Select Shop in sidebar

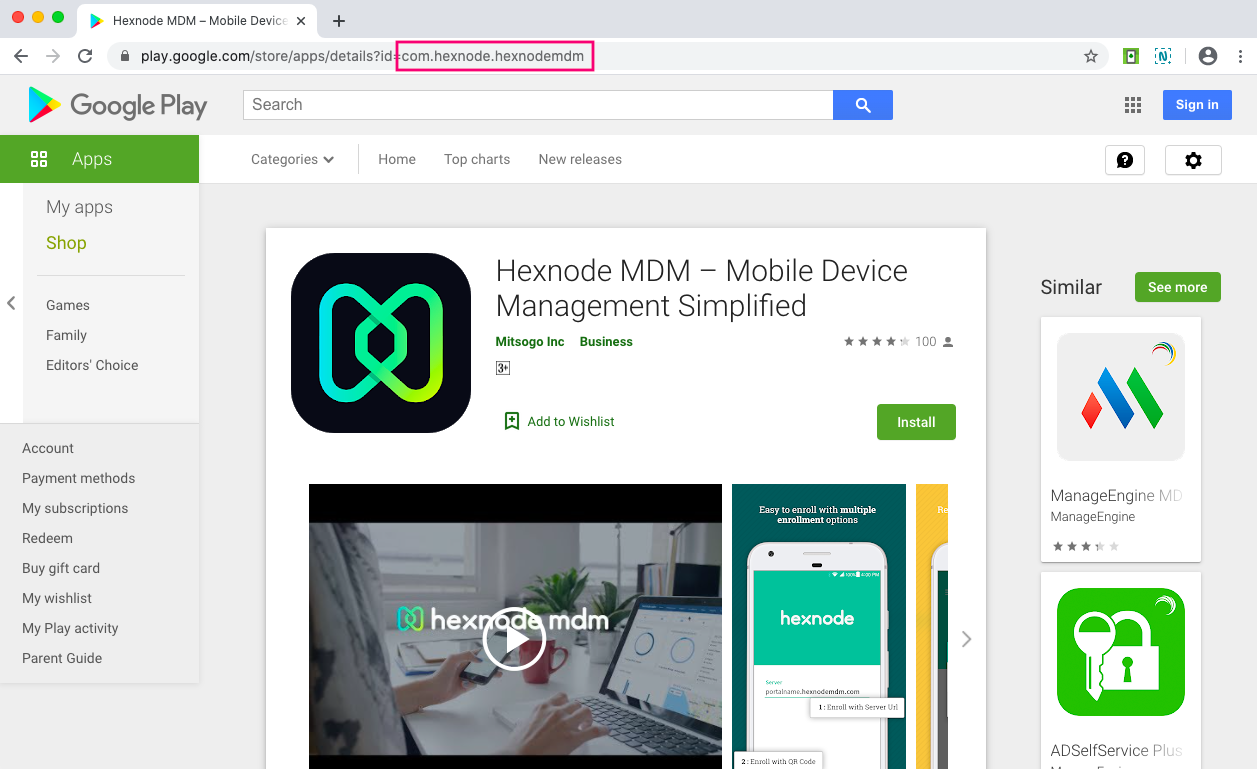66,243
